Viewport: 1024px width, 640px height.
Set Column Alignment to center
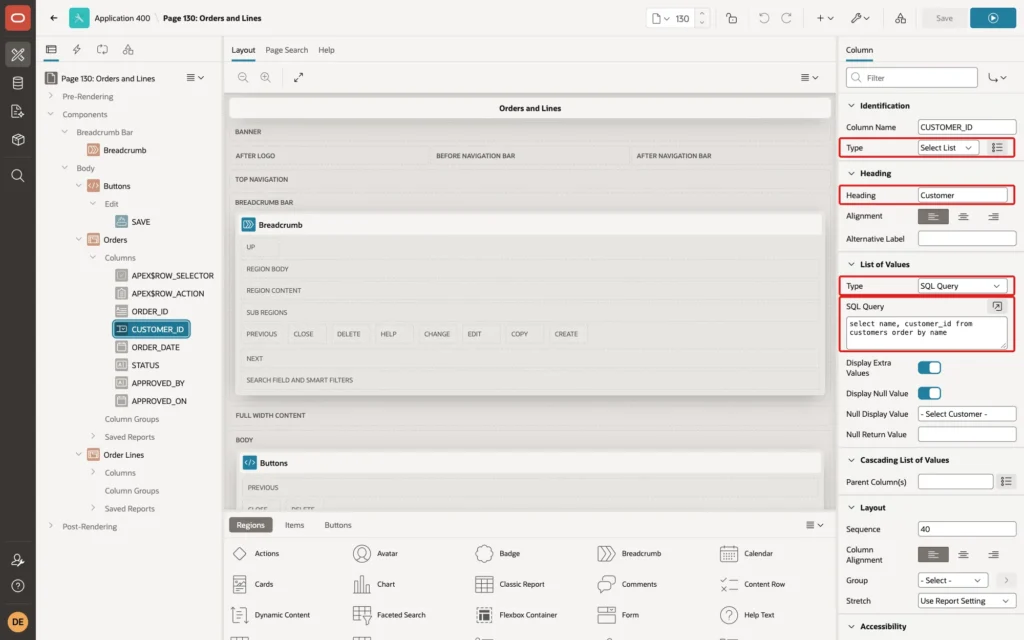coord(963,554)
